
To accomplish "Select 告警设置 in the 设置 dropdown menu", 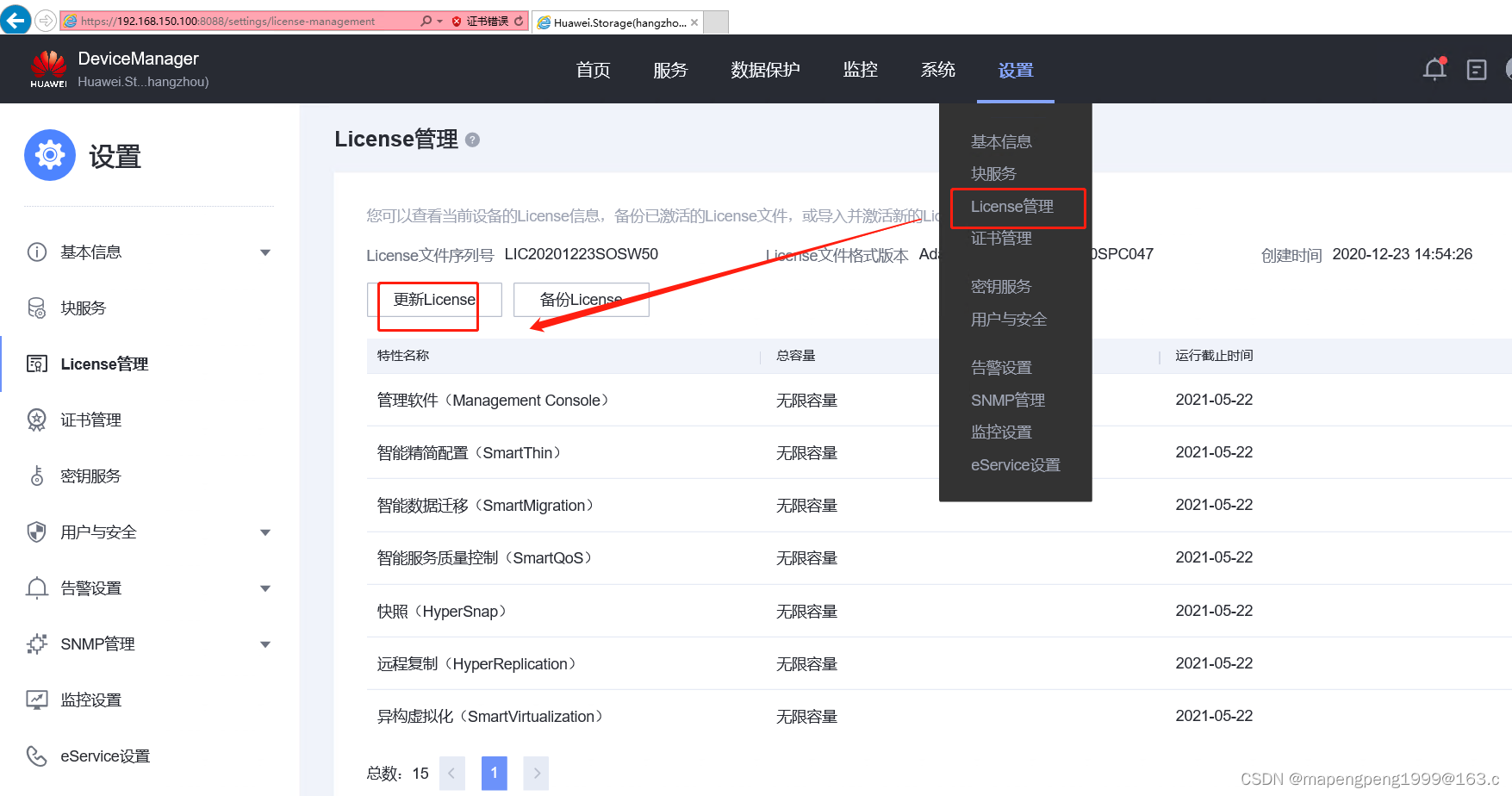I will pos(1001,368).
